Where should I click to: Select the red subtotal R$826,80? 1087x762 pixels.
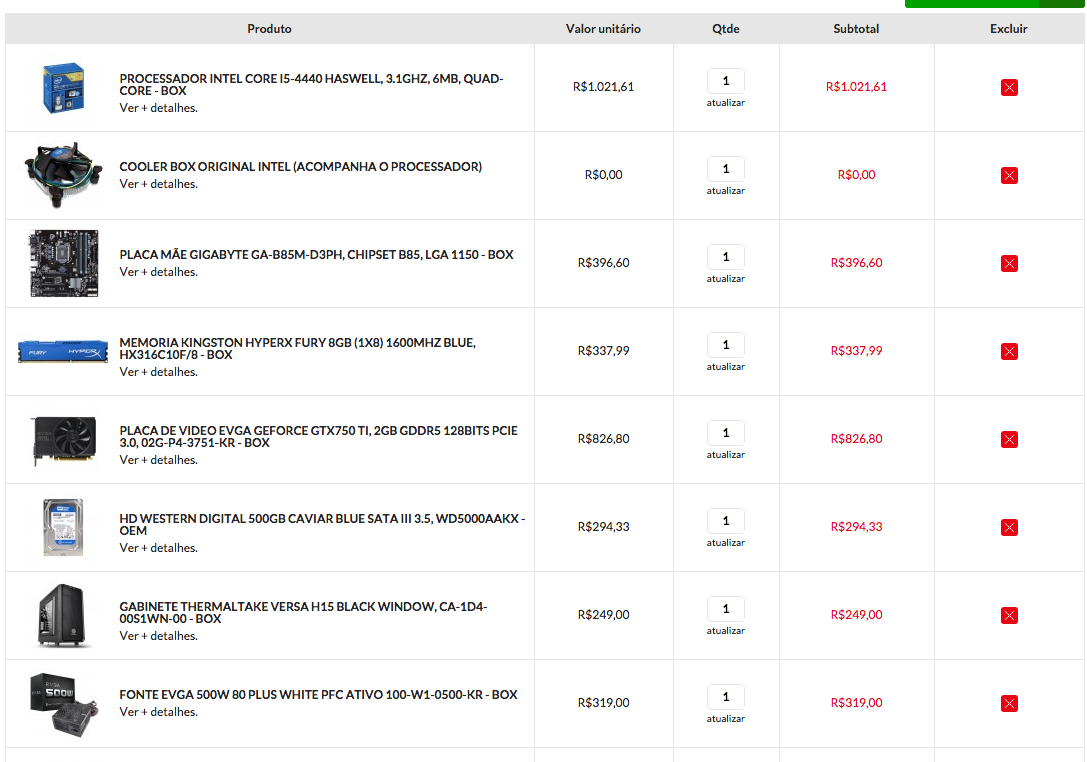pyautogui.click(x=856, y=439)
